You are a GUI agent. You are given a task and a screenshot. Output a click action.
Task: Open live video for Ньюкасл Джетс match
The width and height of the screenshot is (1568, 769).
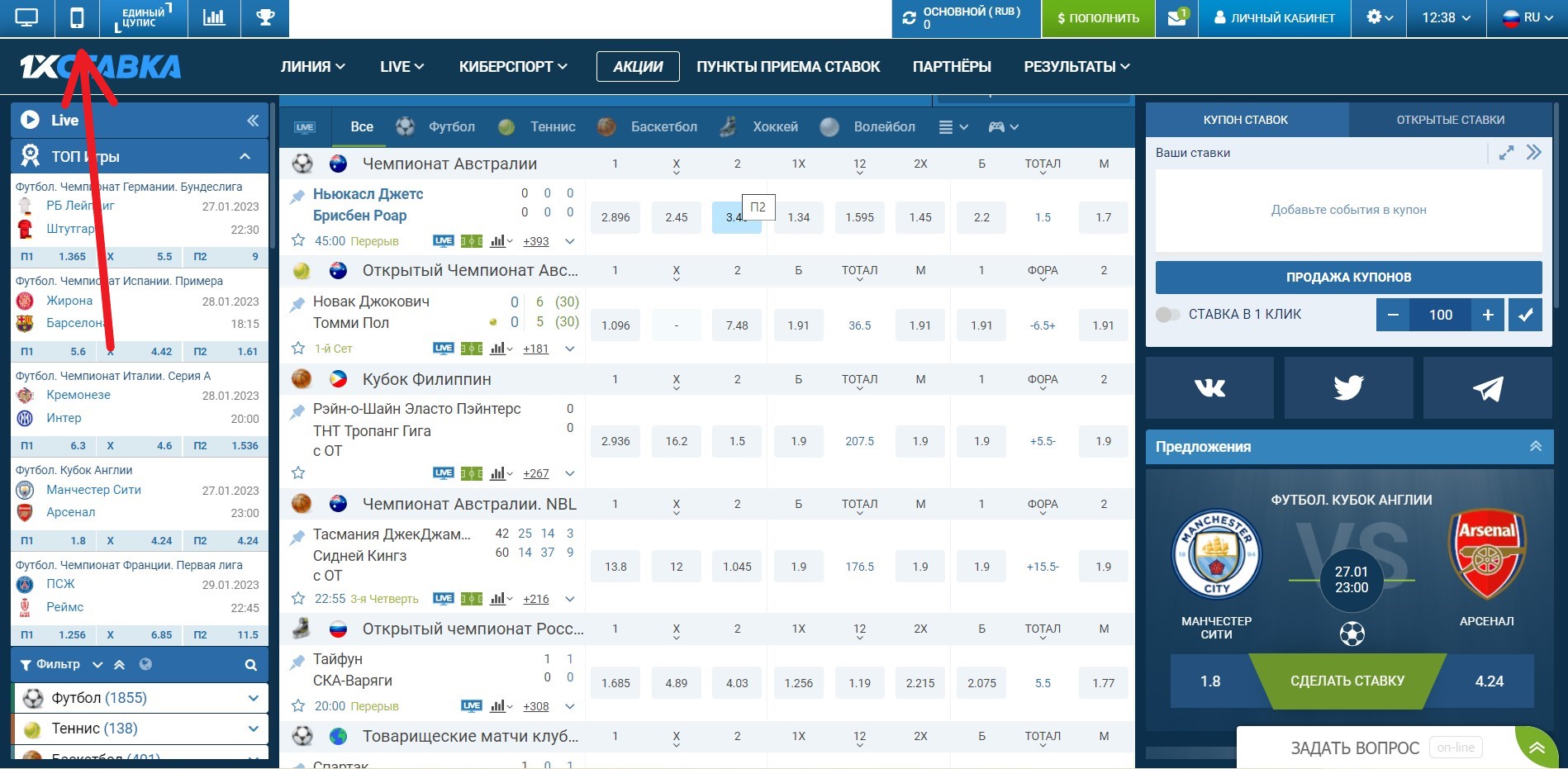coord(444,241)
